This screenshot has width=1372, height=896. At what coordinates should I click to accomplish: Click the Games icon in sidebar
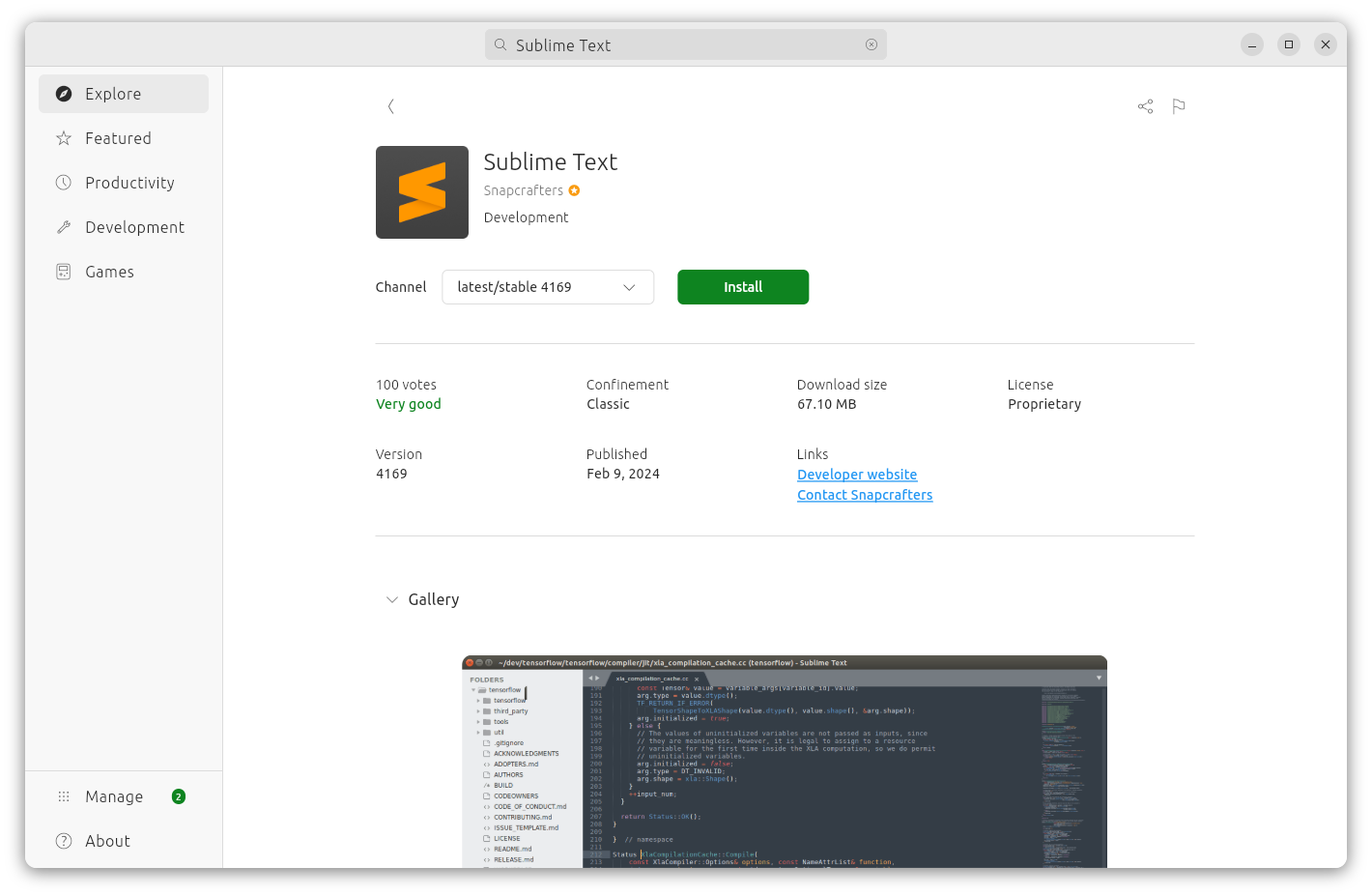pos(64,272)
